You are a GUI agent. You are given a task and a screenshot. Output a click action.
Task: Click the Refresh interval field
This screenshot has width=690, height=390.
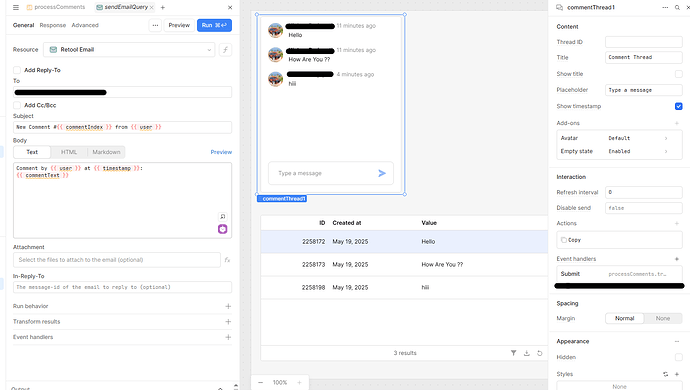pyautogui.click(x=644, y=192)
